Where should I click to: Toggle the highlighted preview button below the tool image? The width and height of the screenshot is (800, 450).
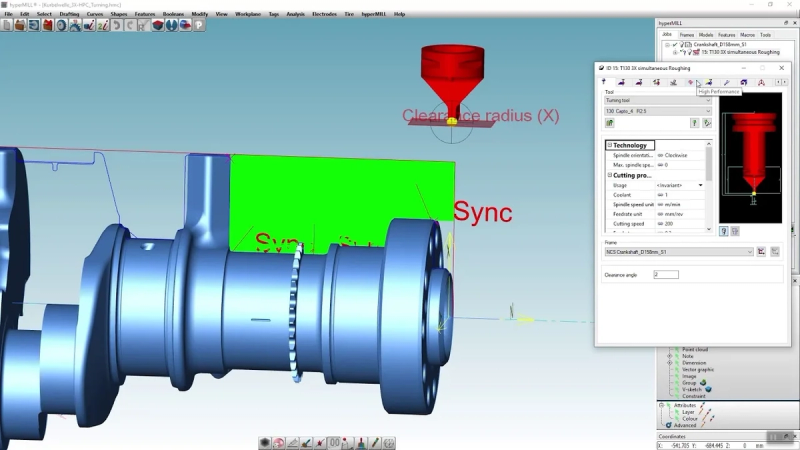pyautogui.click(x=723, y=232)
